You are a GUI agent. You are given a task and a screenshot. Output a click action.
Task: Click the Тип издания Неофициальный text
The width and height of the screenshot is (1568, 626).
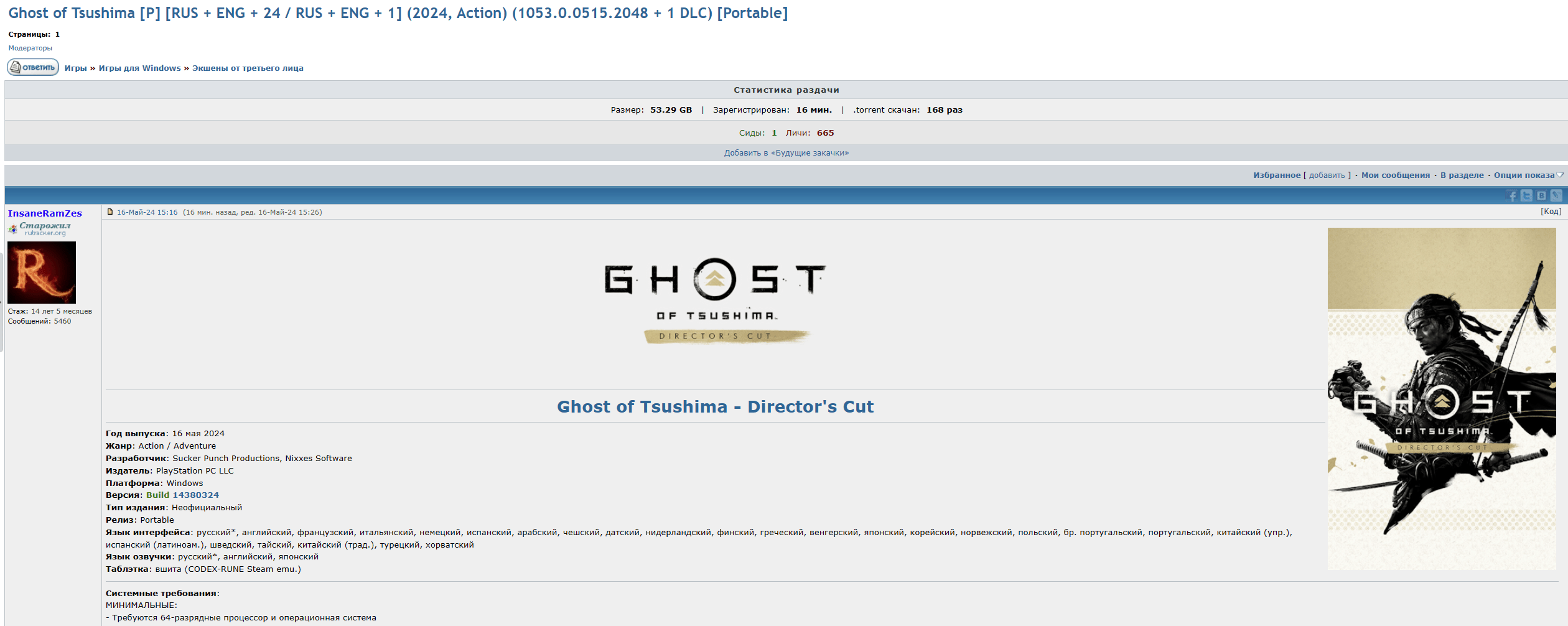coord(174,508)
